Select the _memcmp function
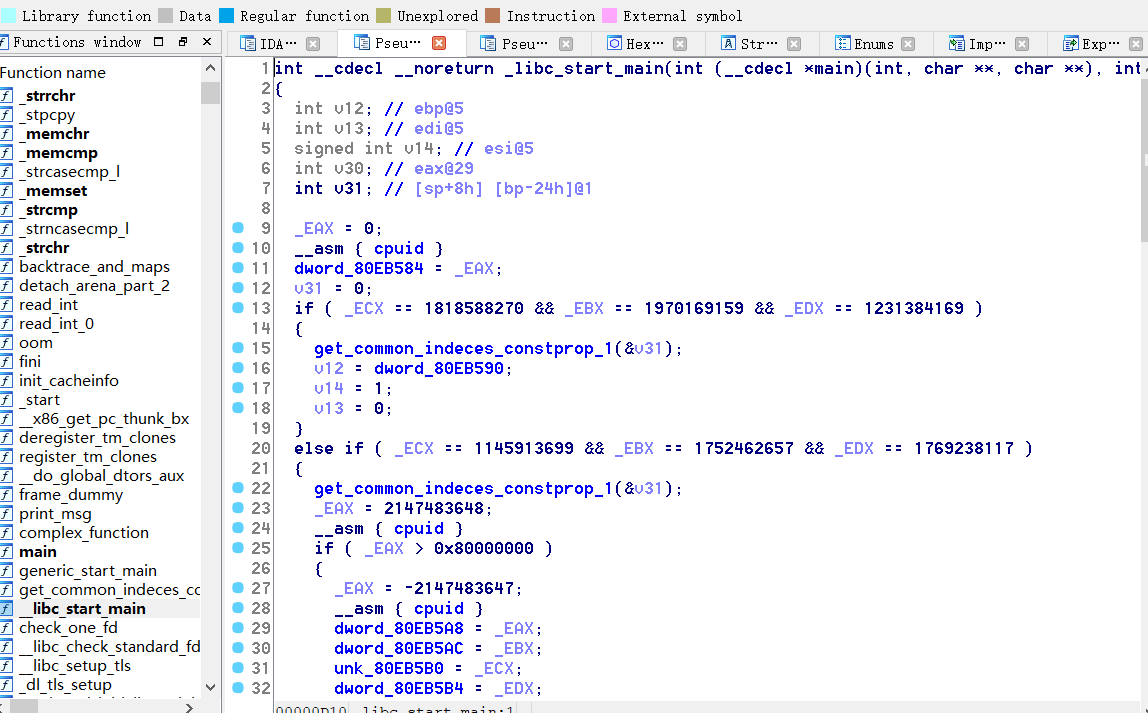The width and height of the screenshot is (1148, 713). tap(59, 152)
